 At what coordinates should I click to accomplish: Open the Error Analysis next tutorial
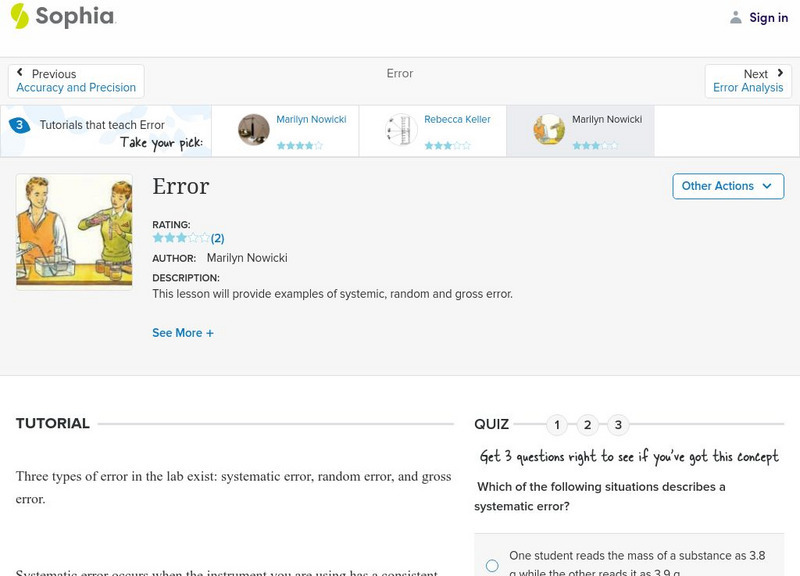pyautogui.click(x=748, y=88)
